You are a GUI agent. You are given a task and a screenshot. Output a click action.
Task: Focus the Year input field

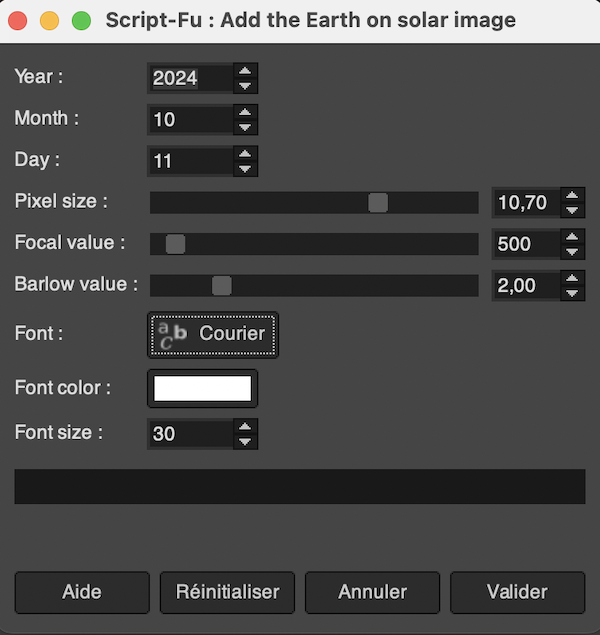(x=190, y=78)
